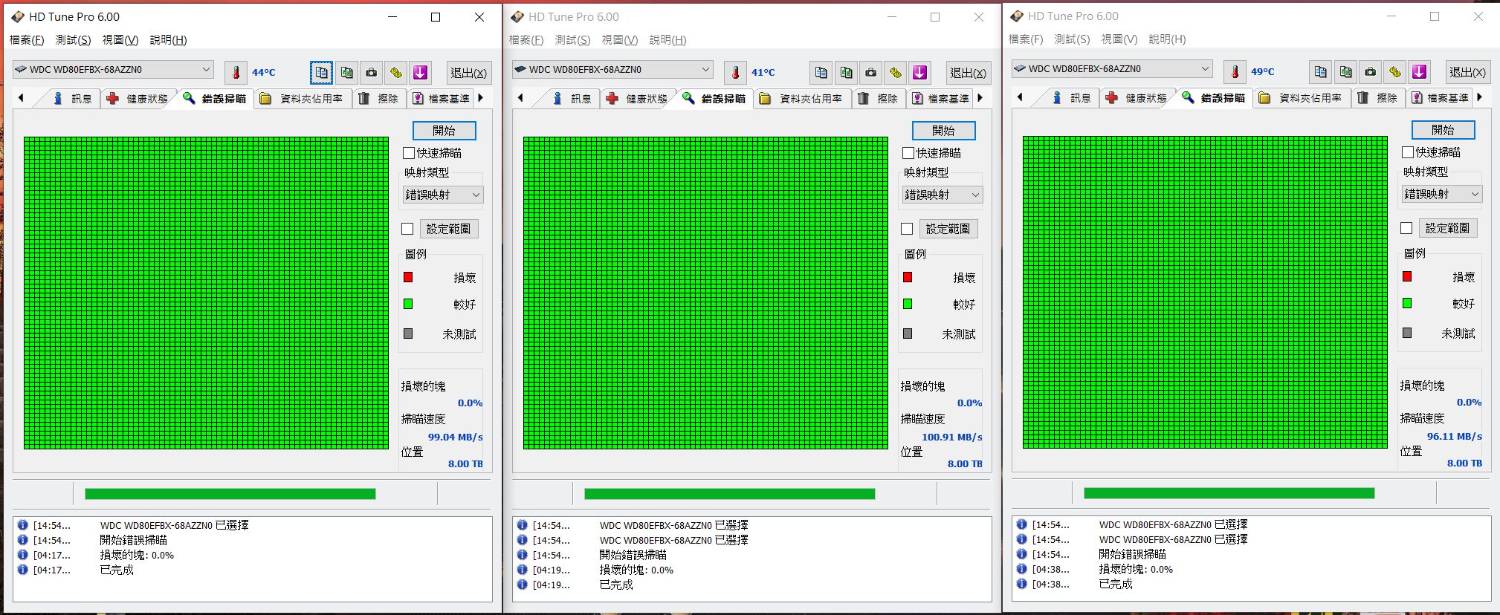The image size is (1500, 615).
Task: Click the thermometer icon beside 49°C
Action: [1235, 72]
